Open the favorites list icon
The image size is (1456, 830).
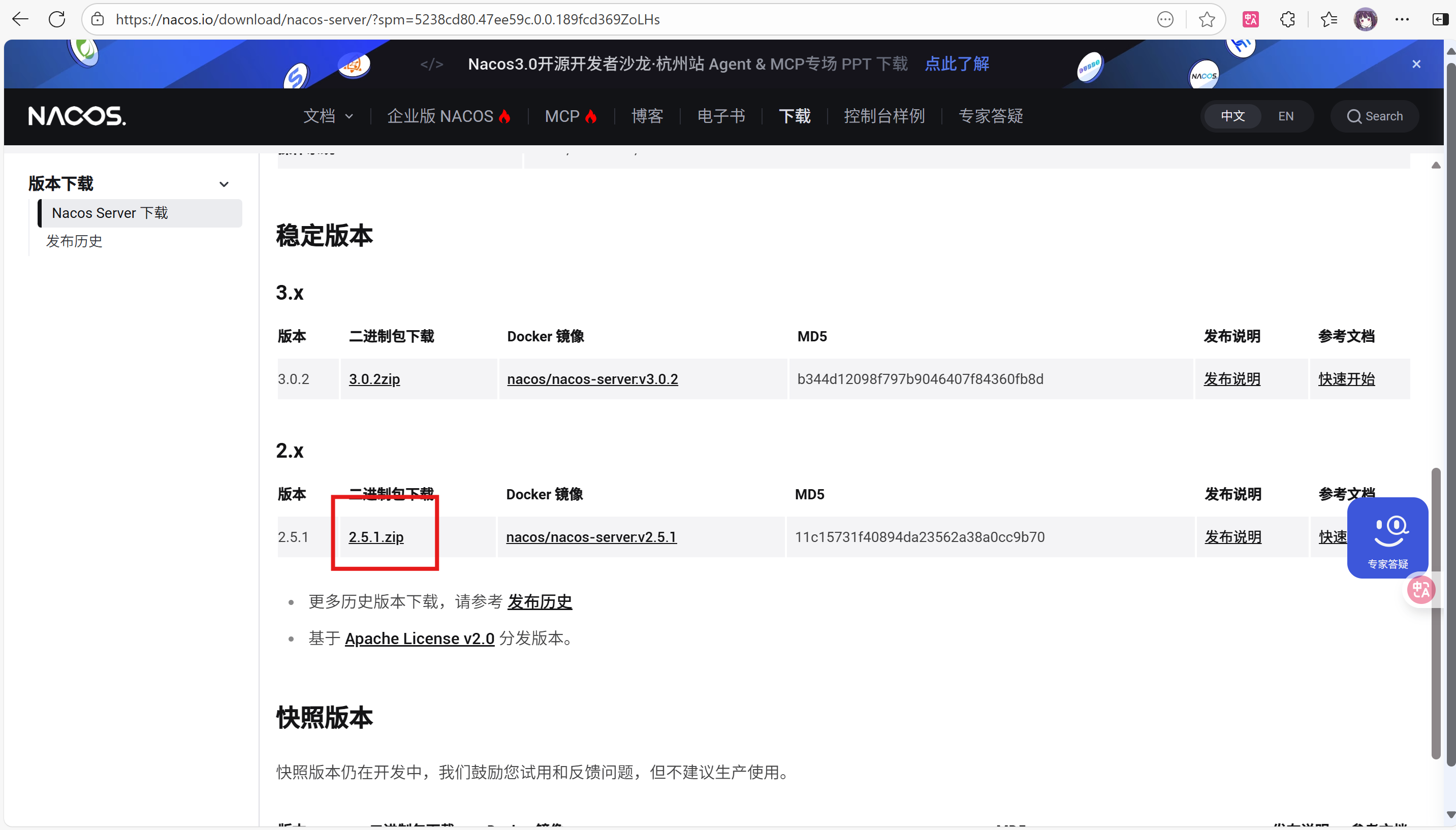click(1328, 19)
